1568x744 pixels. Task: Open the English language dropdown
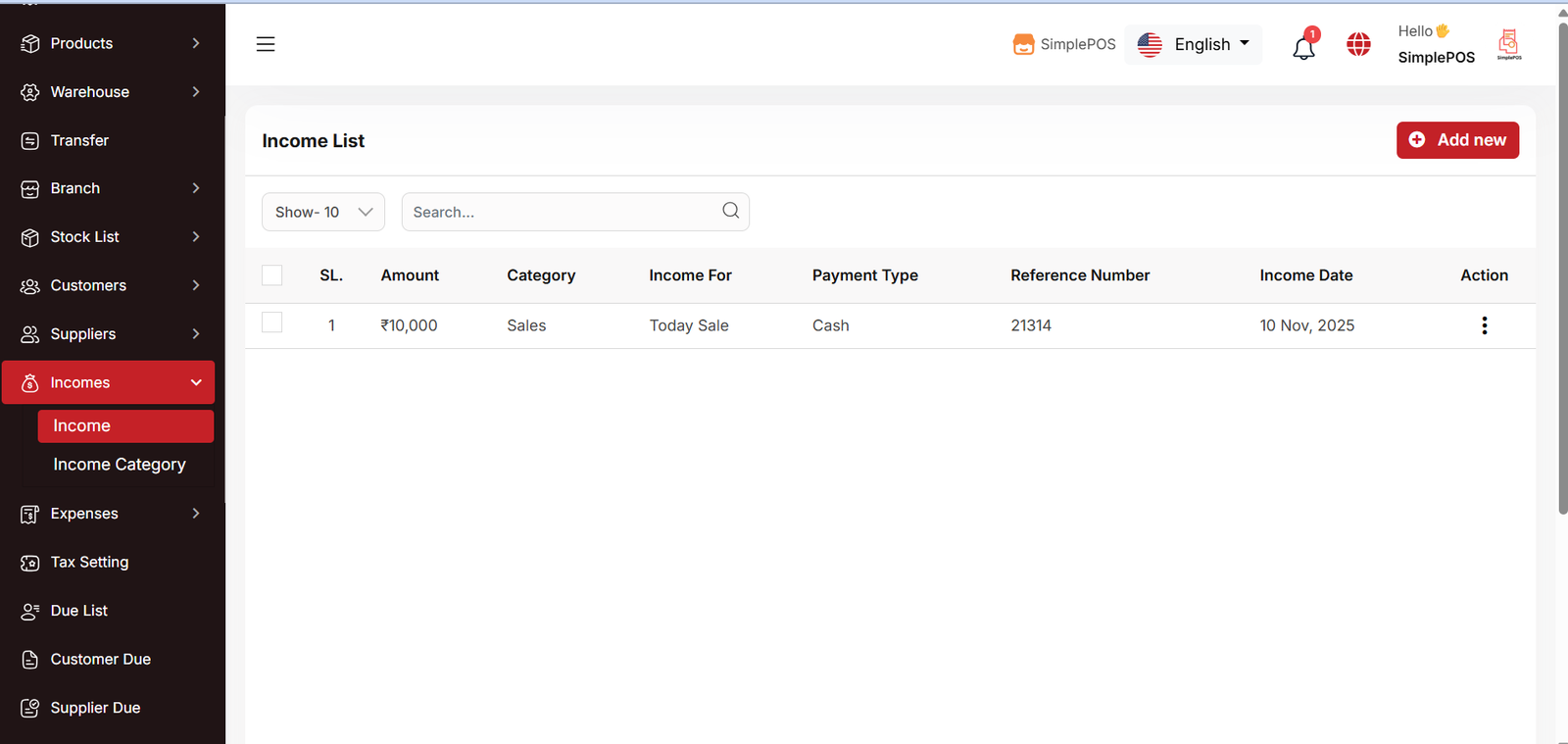coord(1194,44)
